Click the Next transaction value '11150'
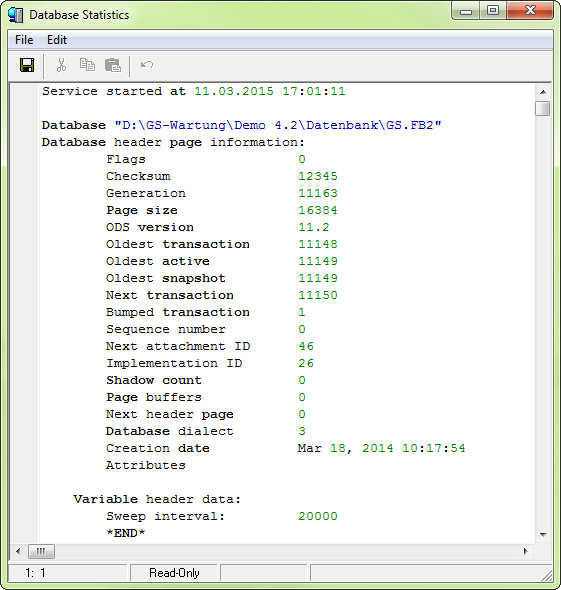 pos(318,295)
